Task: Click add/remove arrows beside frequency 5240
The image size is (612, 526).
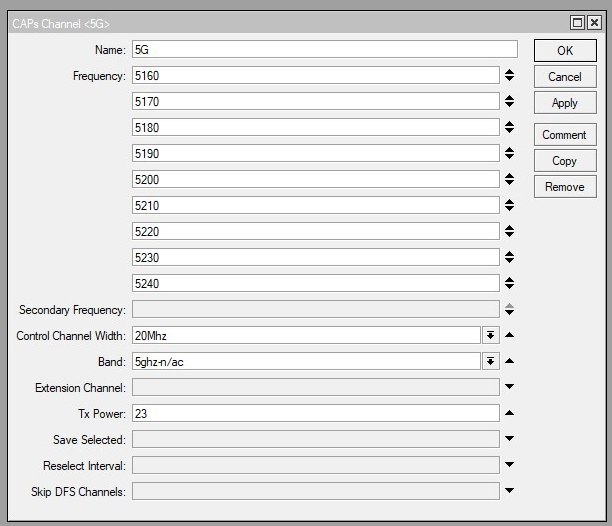Action: tap(509, 283)
